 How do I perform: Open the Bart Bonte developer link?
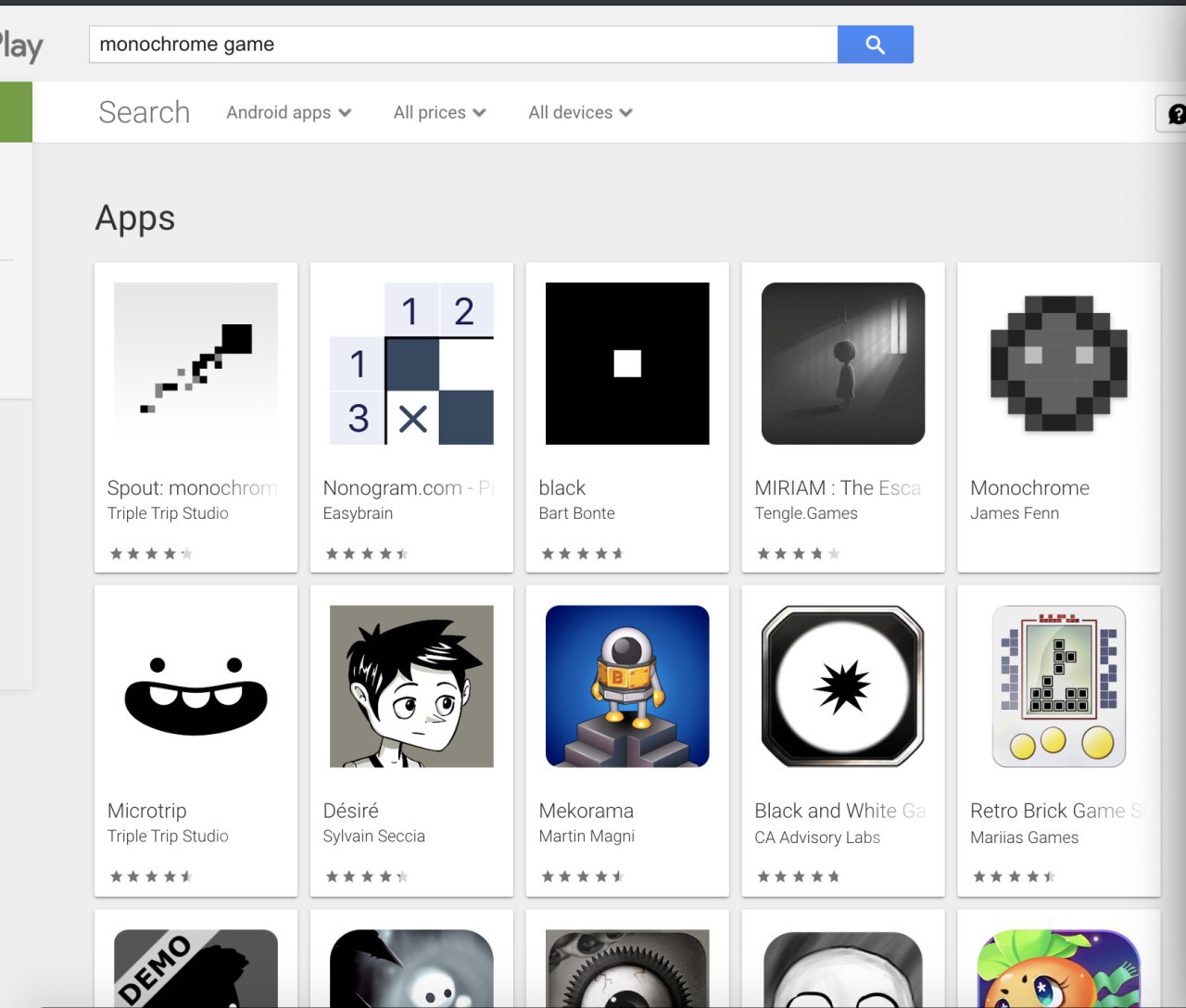tap(576, 513)
